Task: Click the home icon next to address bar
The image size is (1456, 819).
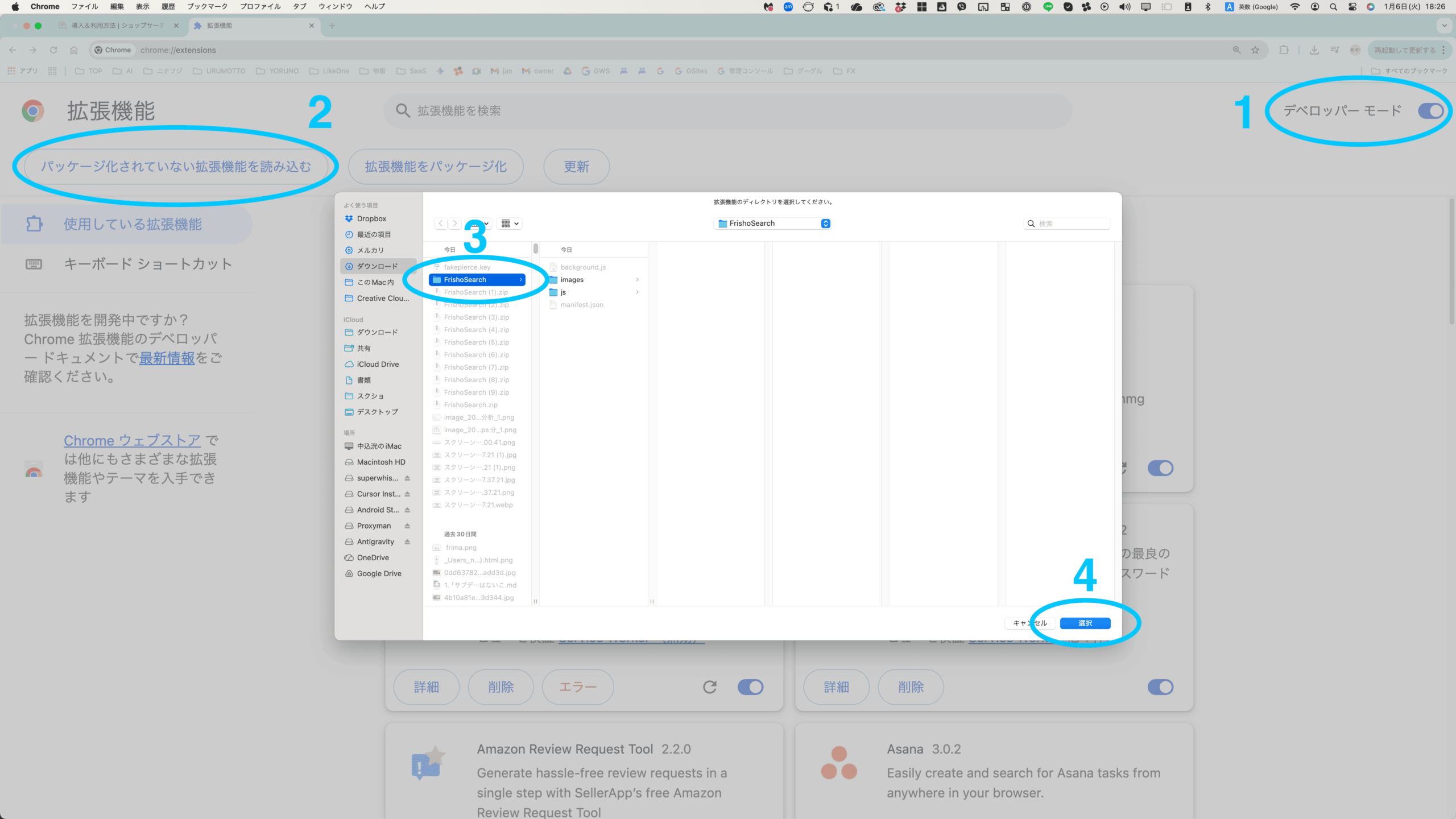Action: pyautogui.click(x=74, y=50)
